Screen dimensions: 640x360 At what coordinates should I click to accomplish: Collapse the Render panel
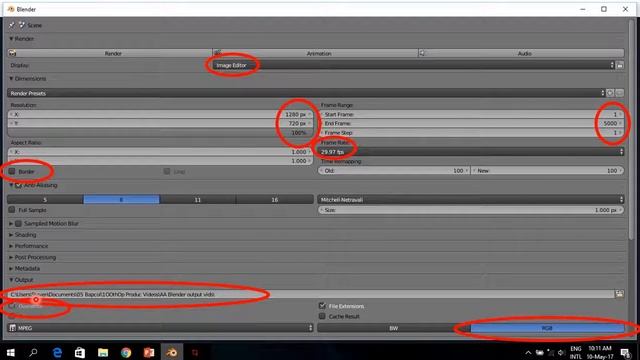pyautogui.click(x=11, y=39)
